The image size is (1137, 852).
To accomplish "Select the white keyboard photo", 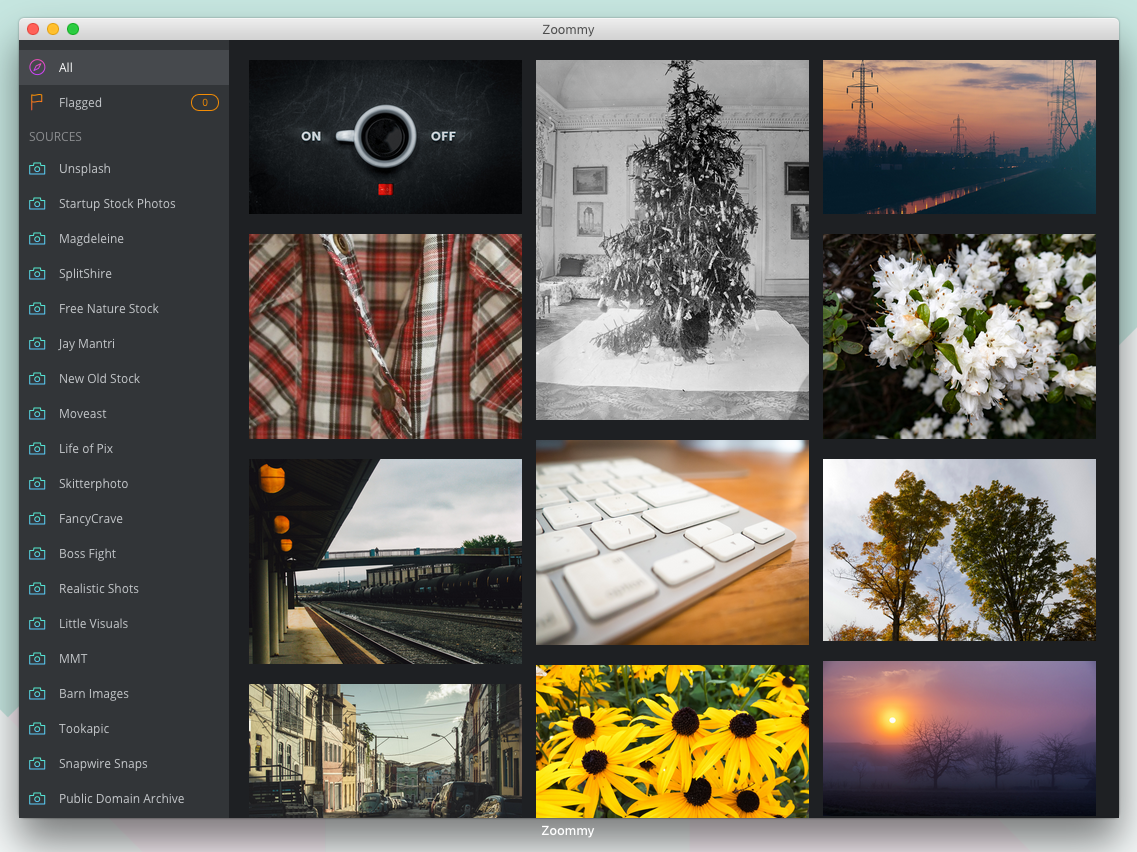I will (672, 542).
